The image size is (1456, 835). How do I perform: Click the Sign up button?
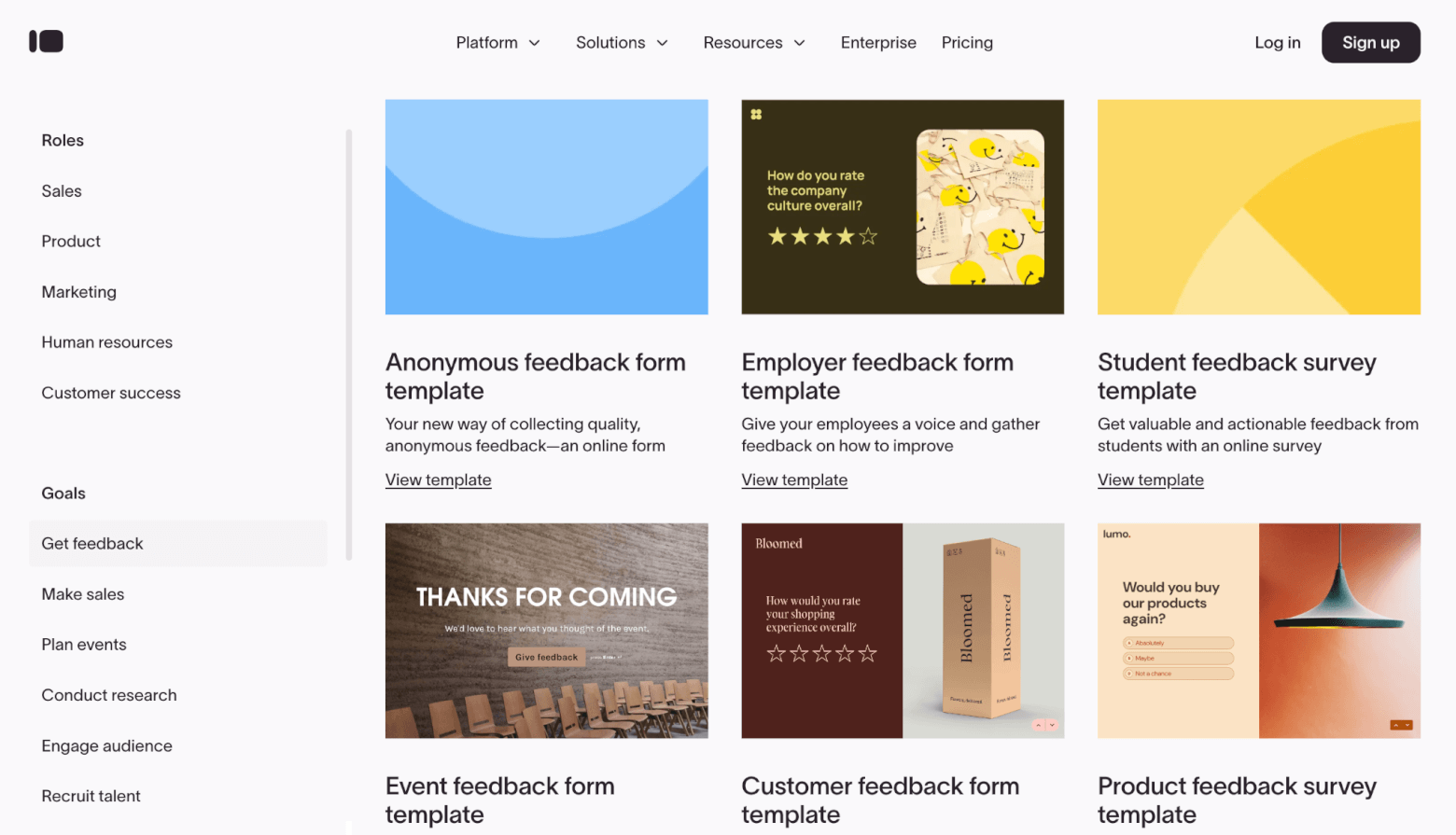click(x=1370, y=42)
